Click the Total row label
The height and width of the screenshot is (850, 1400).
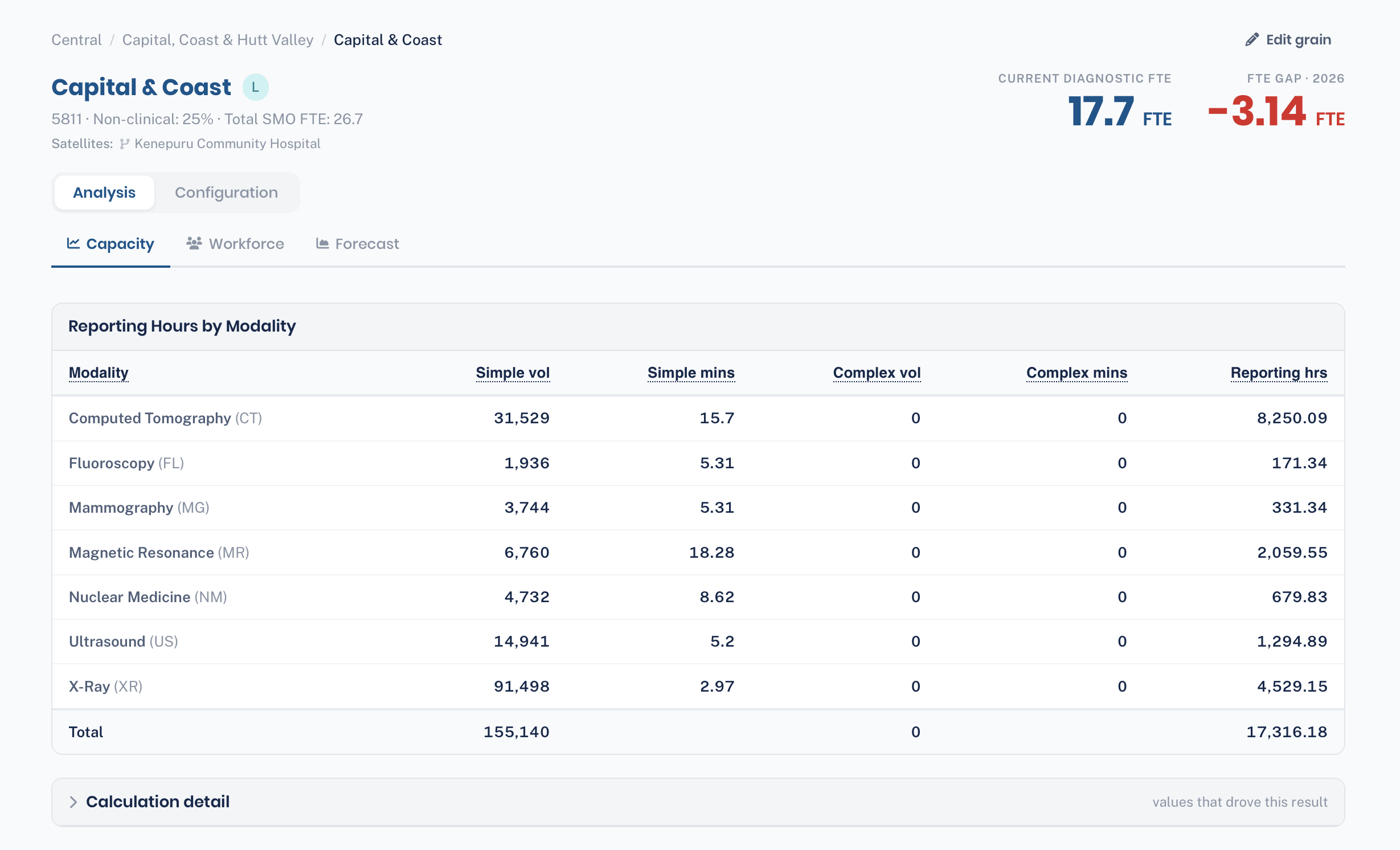86,732
